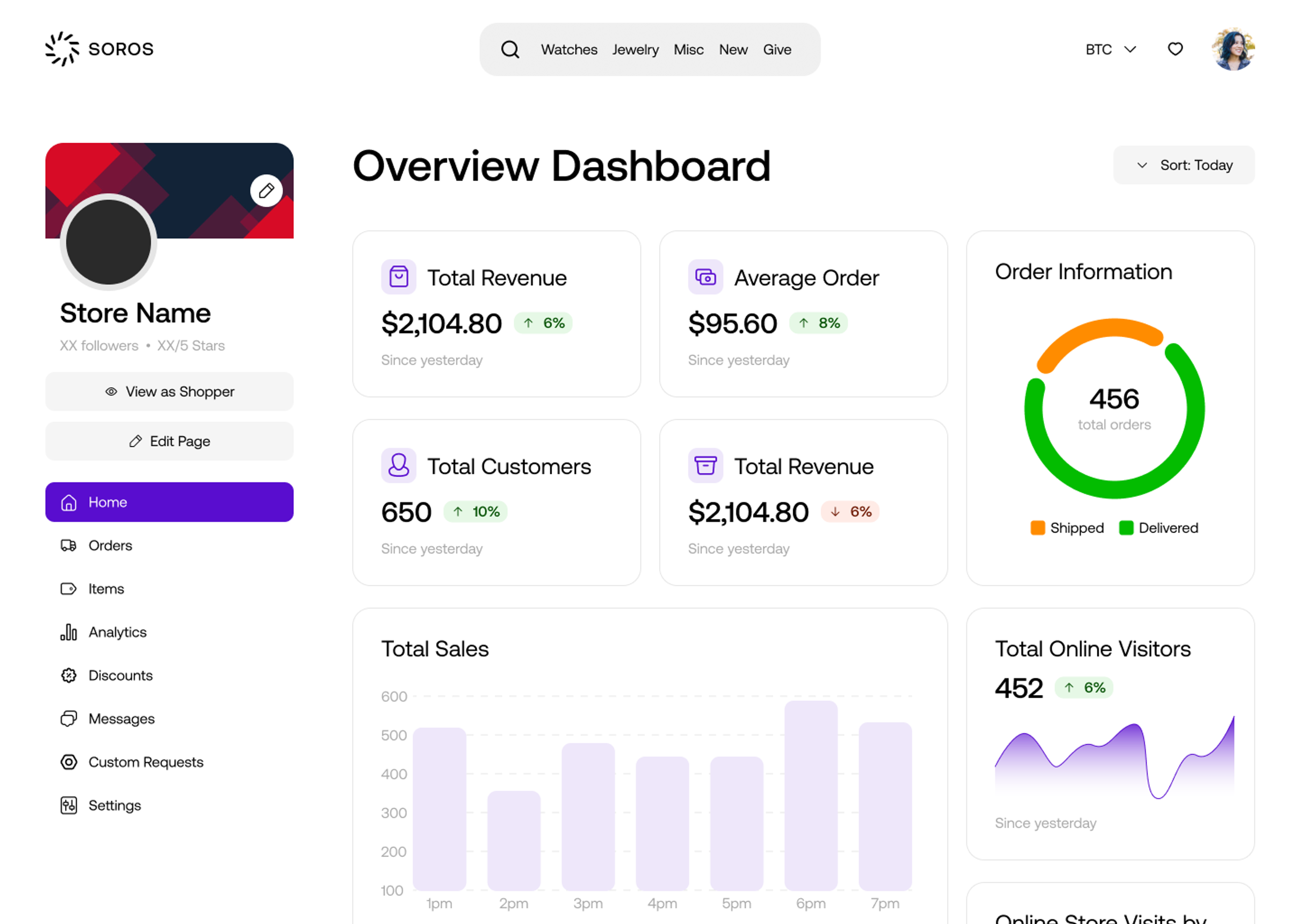Image resolution: width=1300 pixels, height=924 pixels.
Task: Click the shopping bag icon in the first Total Revenue card
Action: [398, 277]
